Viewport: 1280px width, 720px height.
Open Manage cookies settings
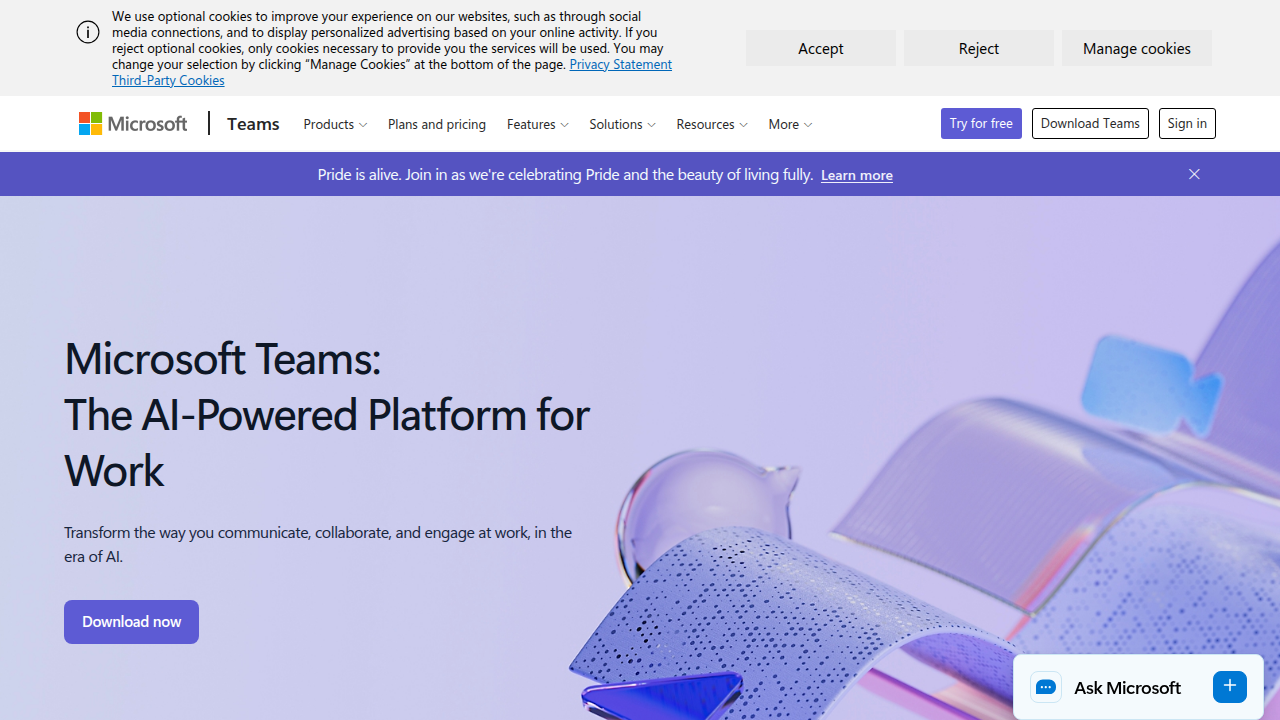point(1136,48)
